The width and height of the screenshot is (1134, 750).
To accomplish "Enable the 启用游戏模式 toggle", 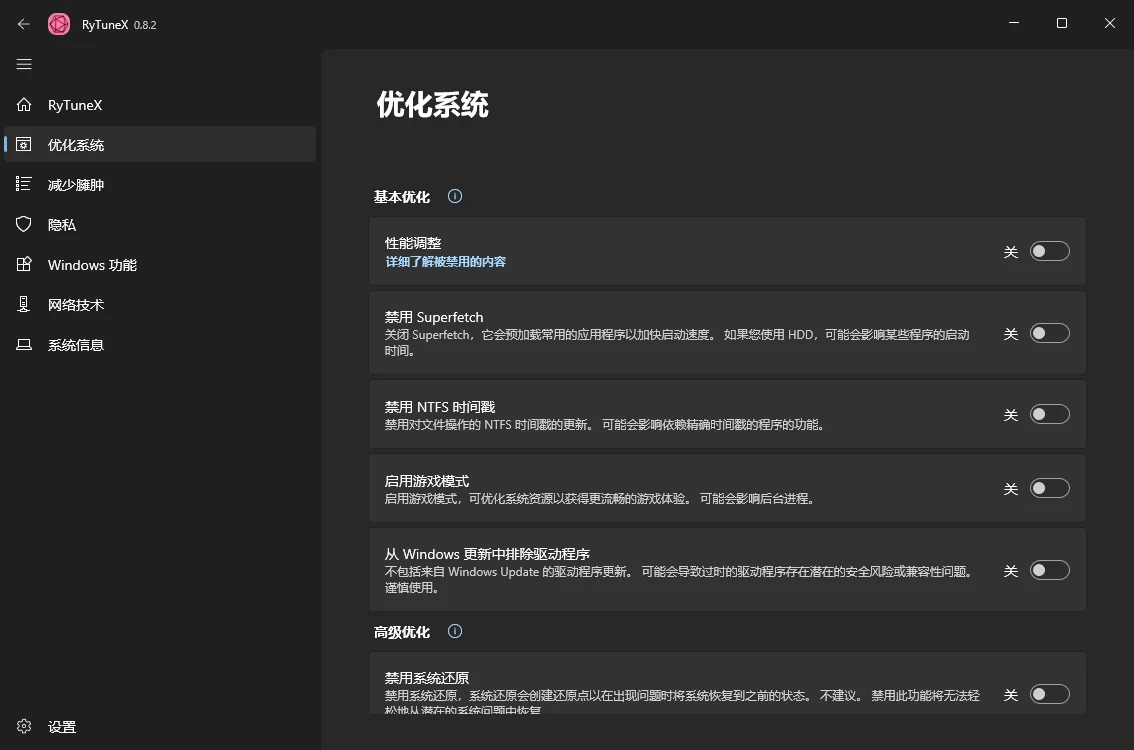I will pos(1049,488).
